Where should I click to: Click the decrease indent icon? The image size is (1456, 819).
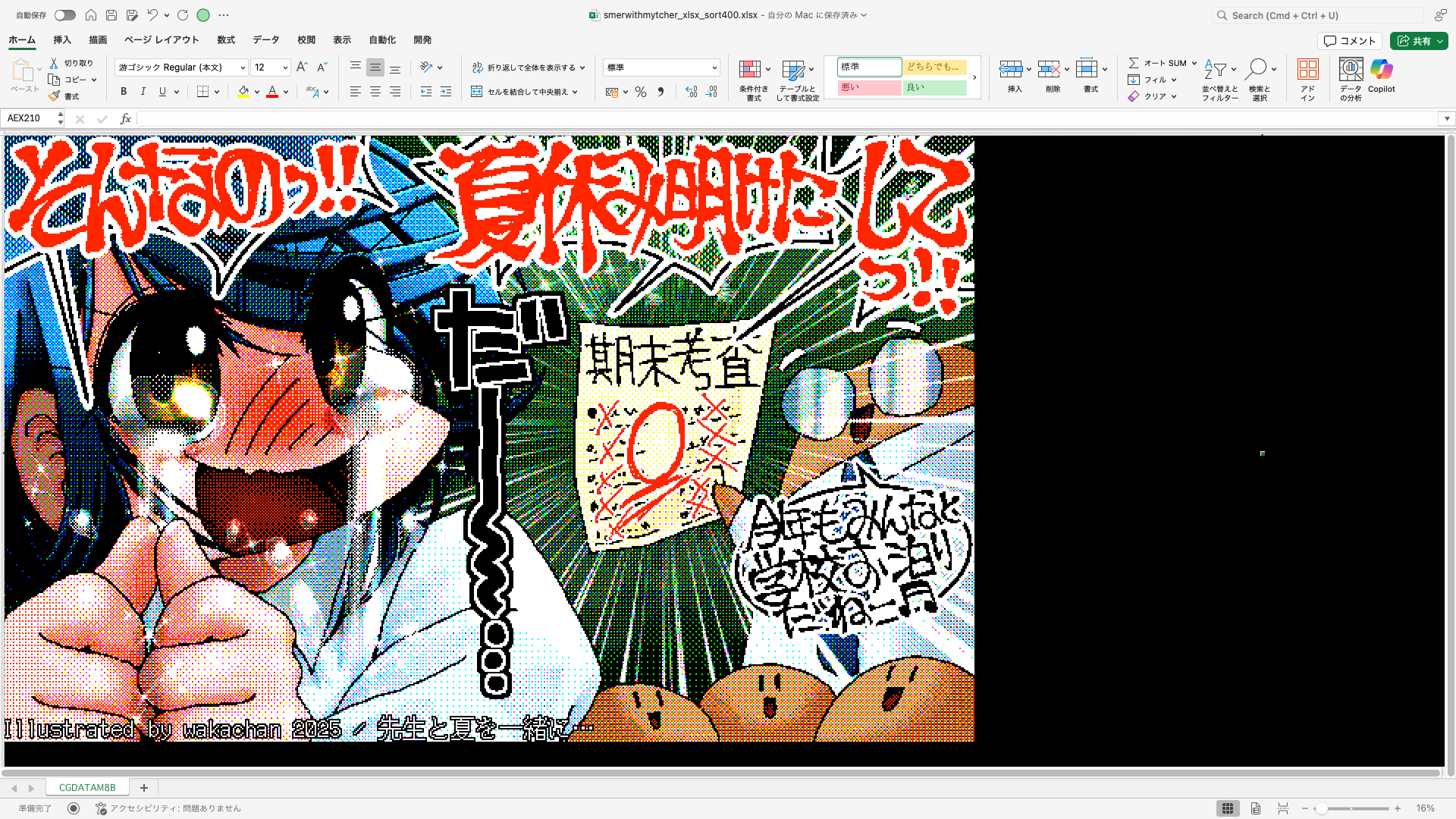pyautogui.click(x=426, y=92)
